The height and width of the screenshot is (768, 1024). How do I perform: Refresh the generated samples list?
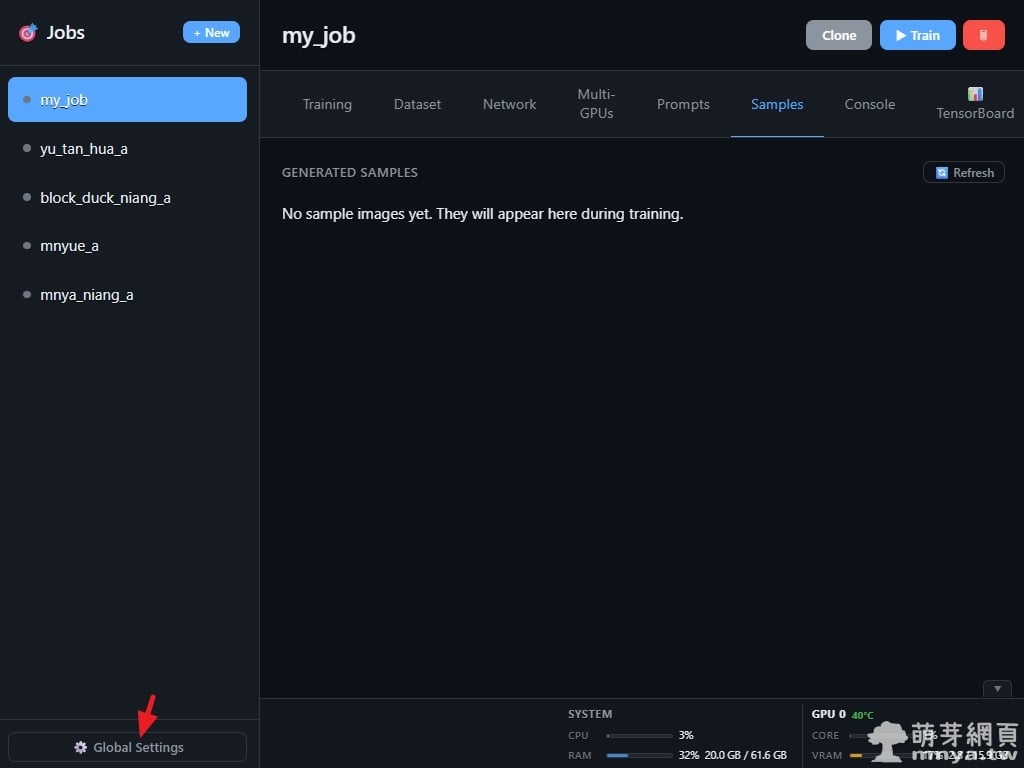[x=964, y=172]
